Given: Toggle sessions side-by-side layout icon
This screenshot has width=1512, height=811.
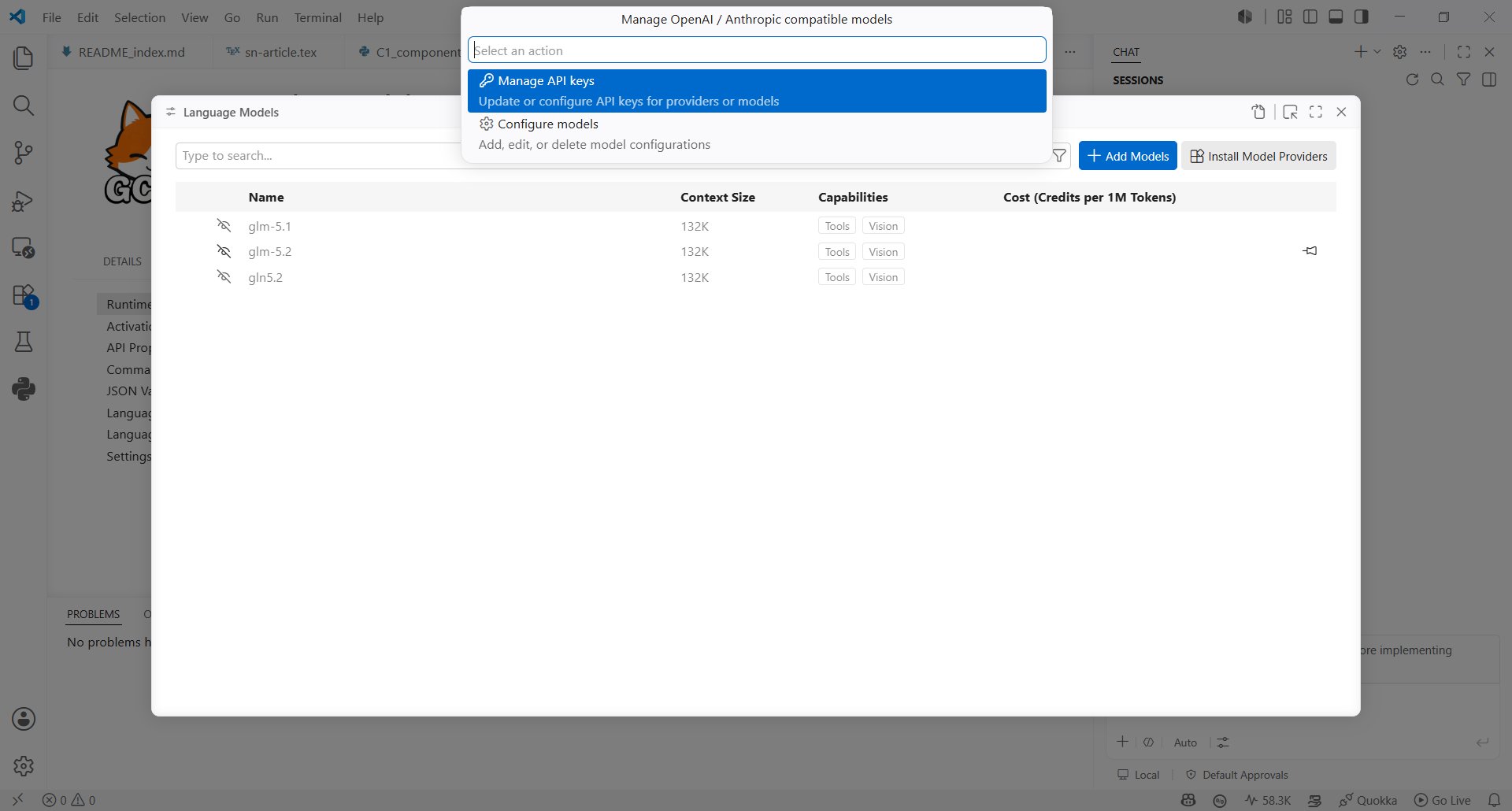Looking at the screenshot, I should (x=1489, y=80).
